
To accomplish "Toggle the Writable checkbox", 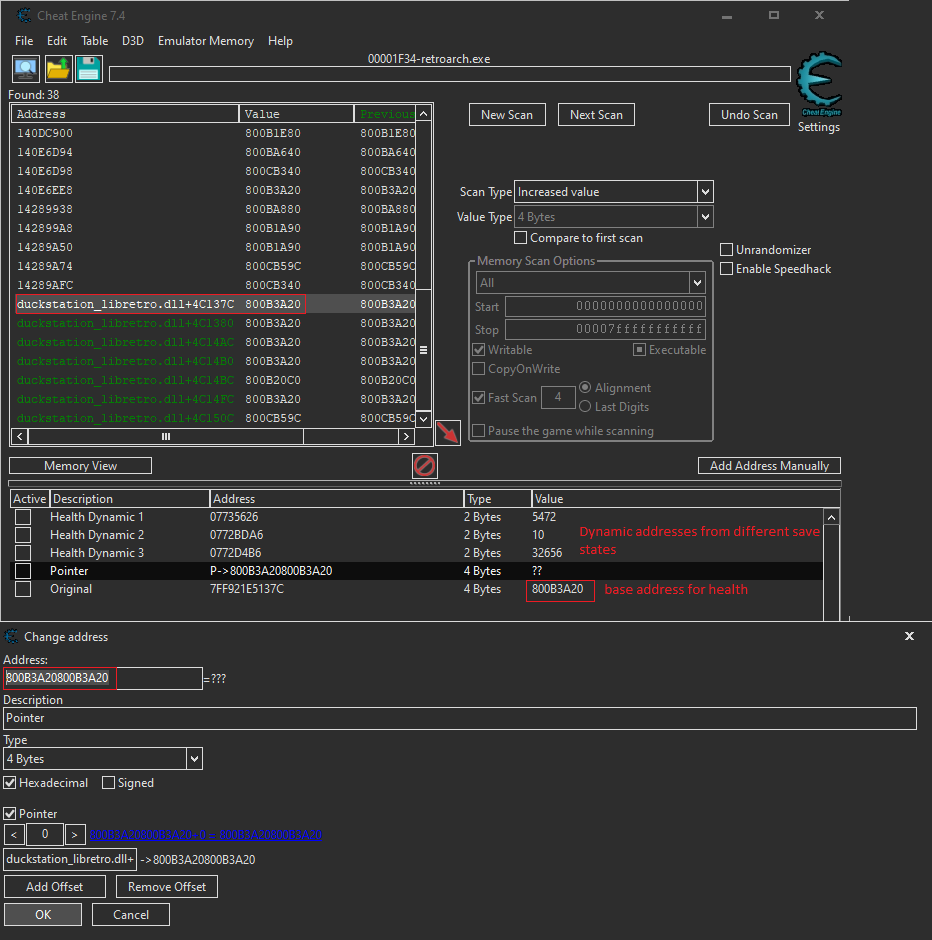I will click(x=478, y=350).
